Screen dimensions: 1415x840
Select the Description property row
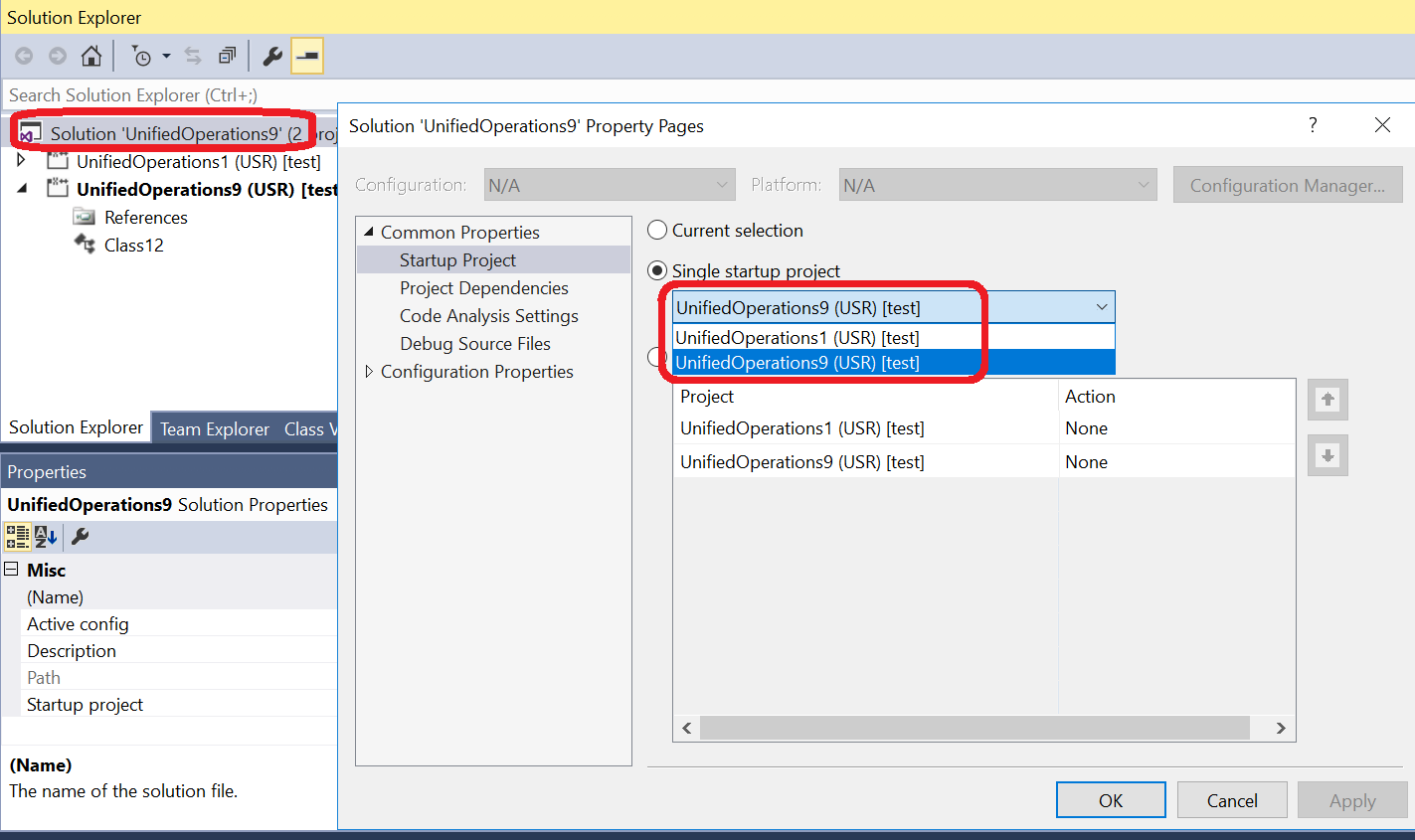click(x=179, y=650)
